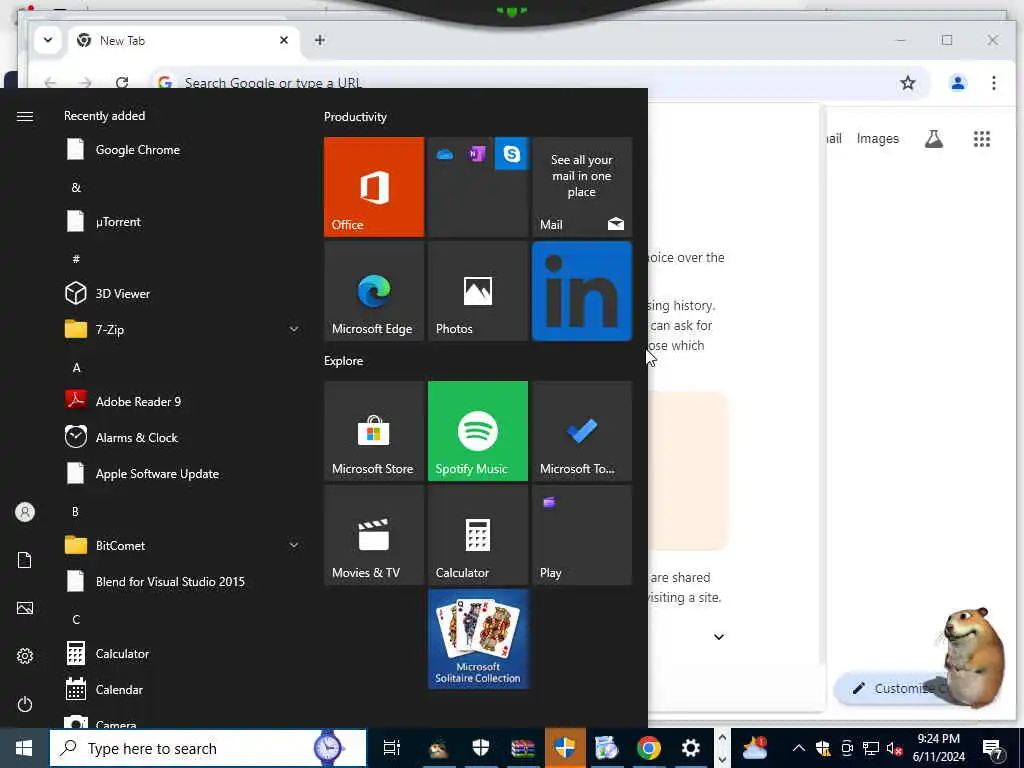Open the Microsoft To Do tile
This screenshot has height=768, width=1024.
pyautogui.click(x=582, y=431)
